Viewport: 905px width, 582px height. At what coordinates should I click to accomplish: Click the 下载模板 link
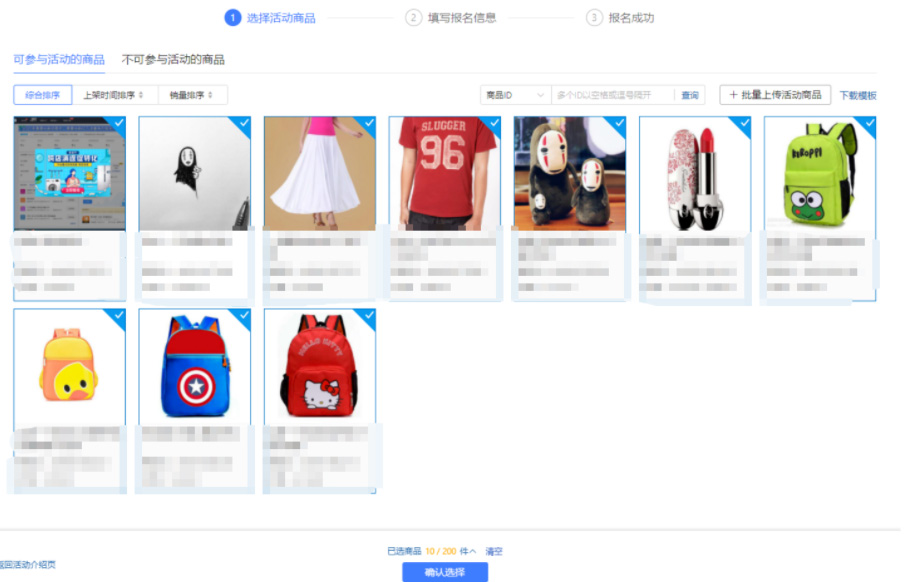(x=857, y=95)
